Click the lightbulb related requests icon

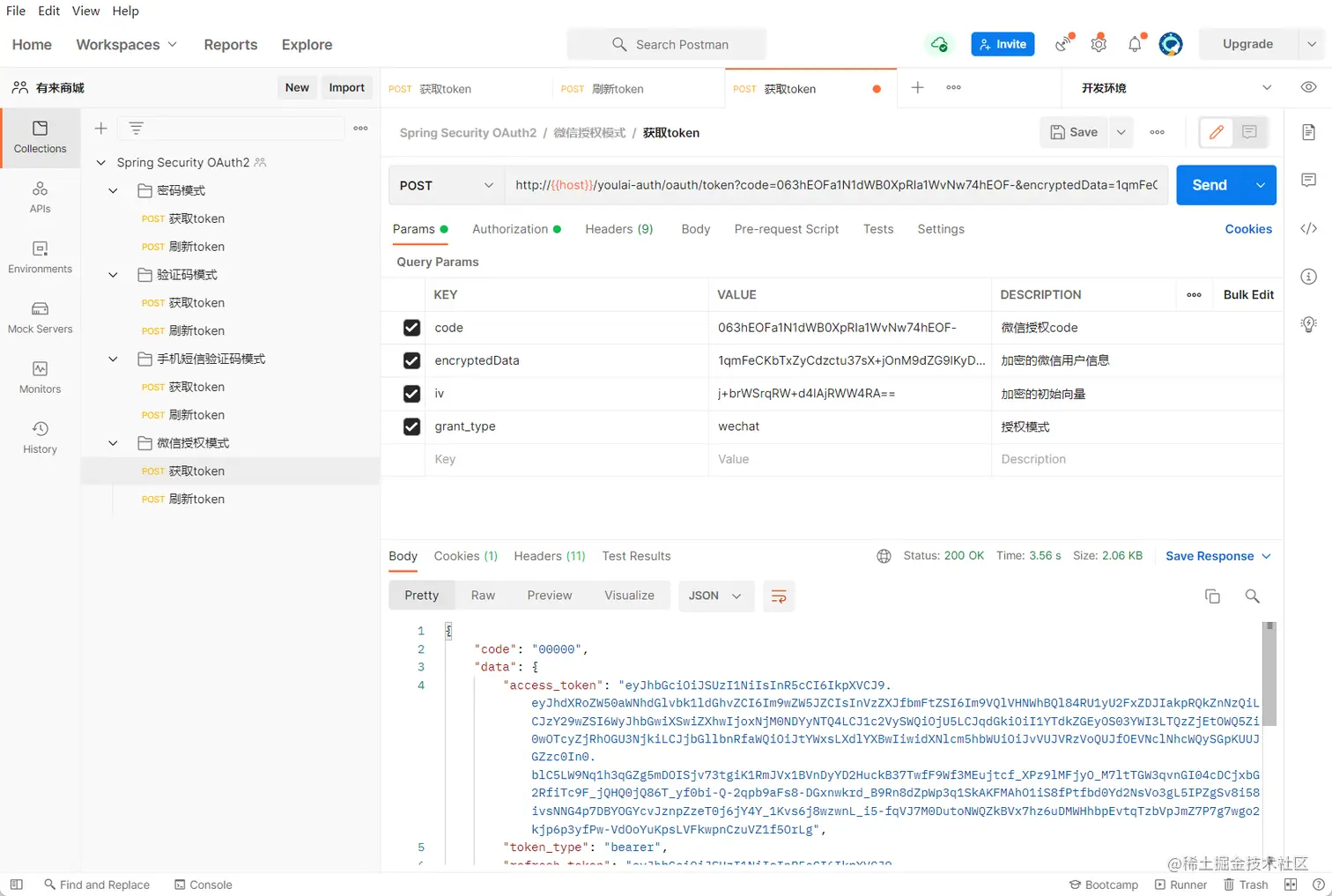click(1308, 324)
